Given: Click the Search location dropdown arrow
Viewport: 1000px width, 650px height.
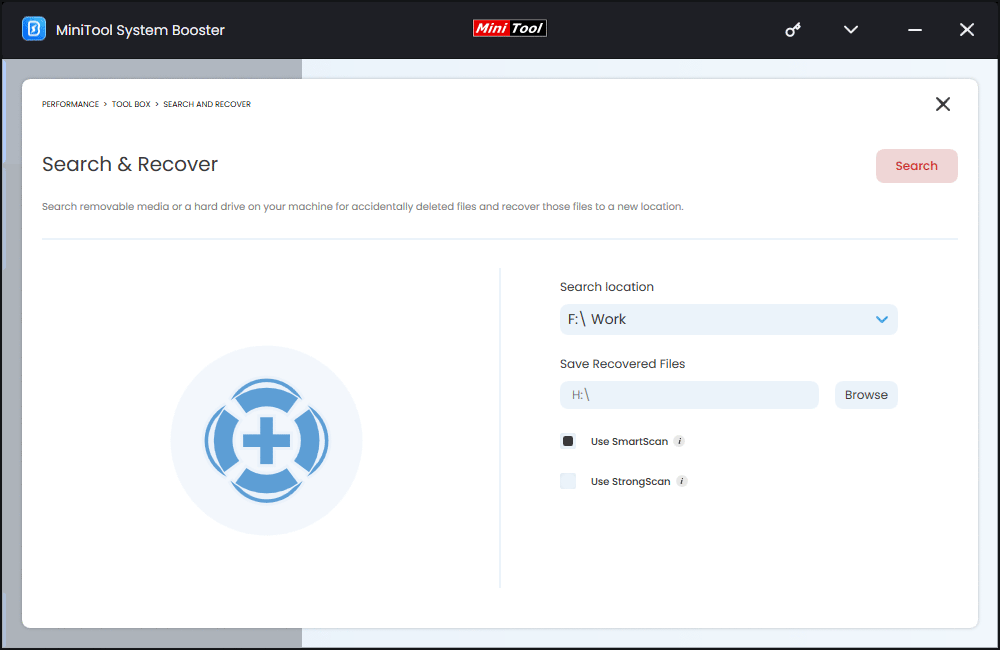Looking at the screenshot, I should (881, 320).
